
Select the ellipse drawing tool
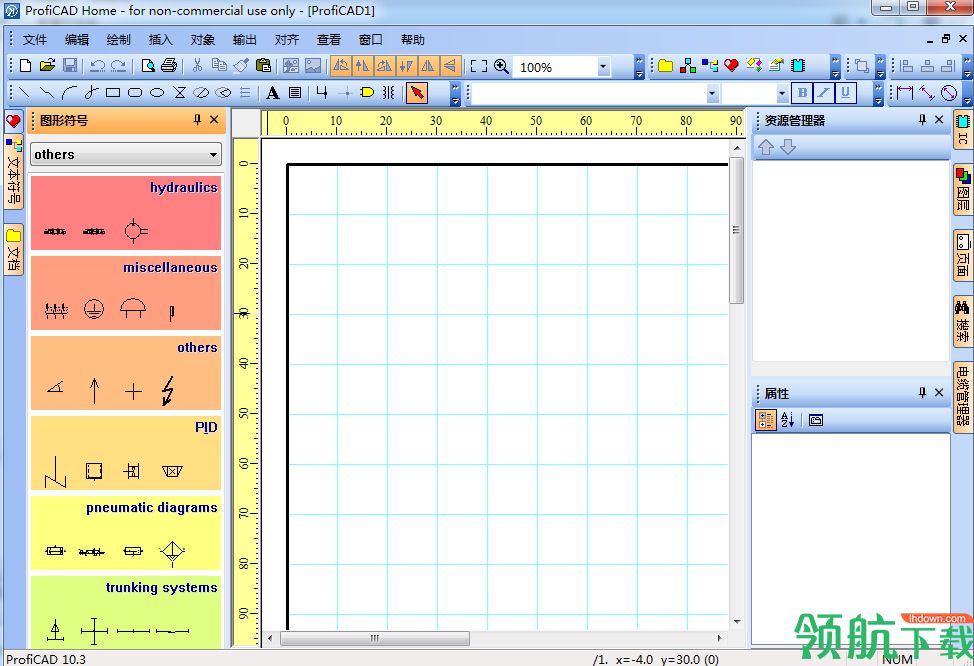point(157,93)
